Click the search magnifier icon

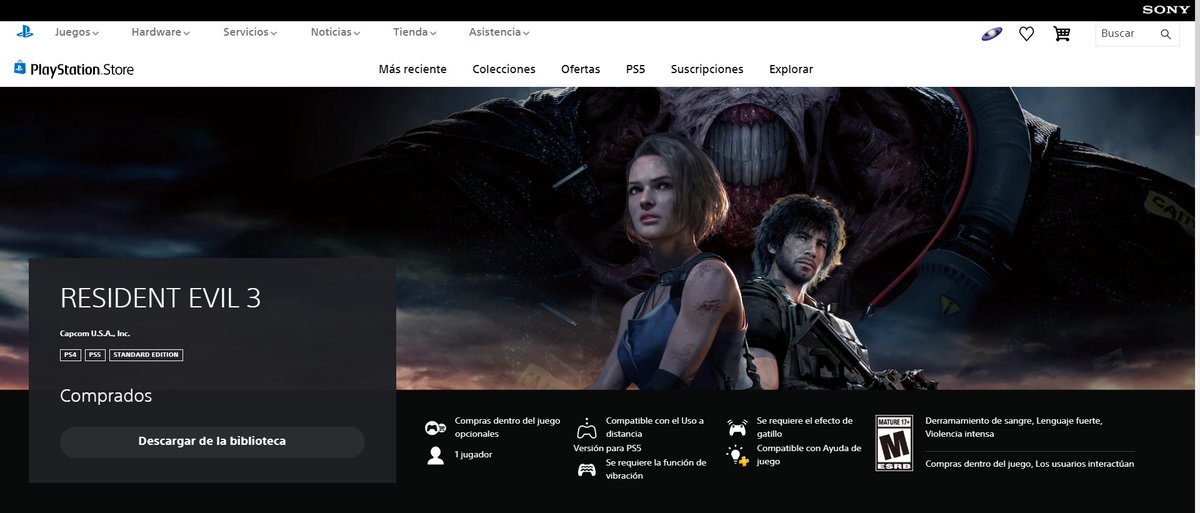pos(1165,34)
